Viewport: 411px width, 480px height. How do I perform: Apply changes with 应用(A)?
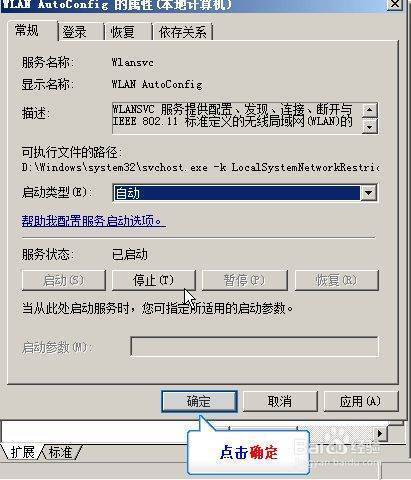click(361, 401)
